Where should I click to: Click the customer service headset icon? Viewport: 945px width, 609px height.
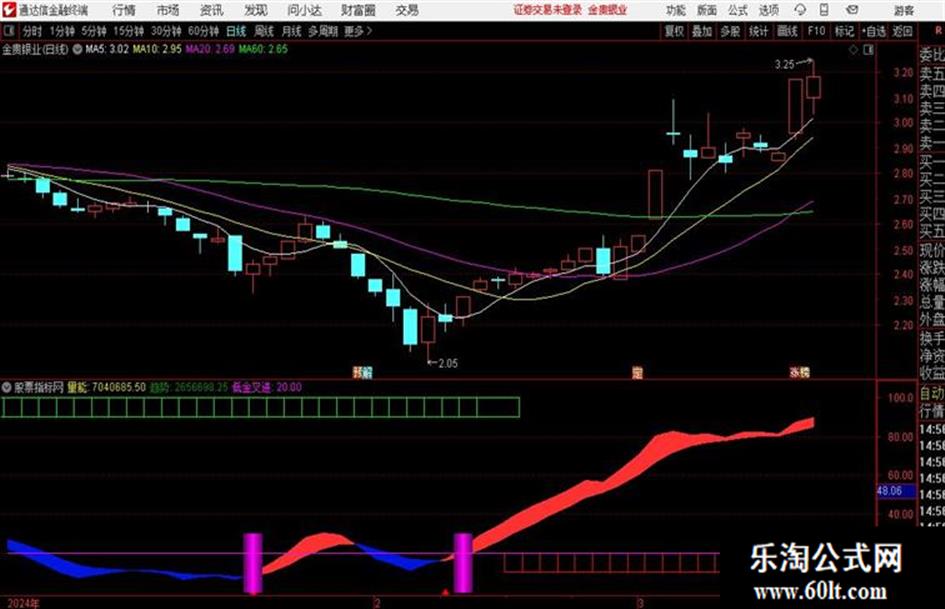point(800,10)
